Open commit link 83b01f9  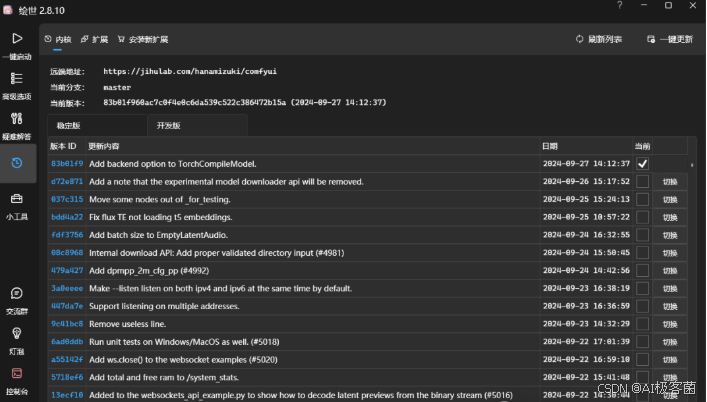coord(67,164)
